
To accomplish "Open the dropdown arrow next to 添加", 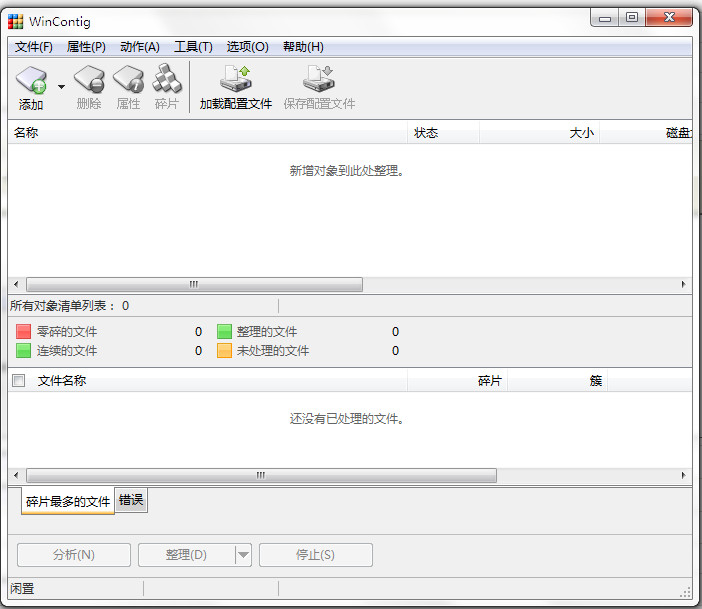I will [x=61, y=87].
